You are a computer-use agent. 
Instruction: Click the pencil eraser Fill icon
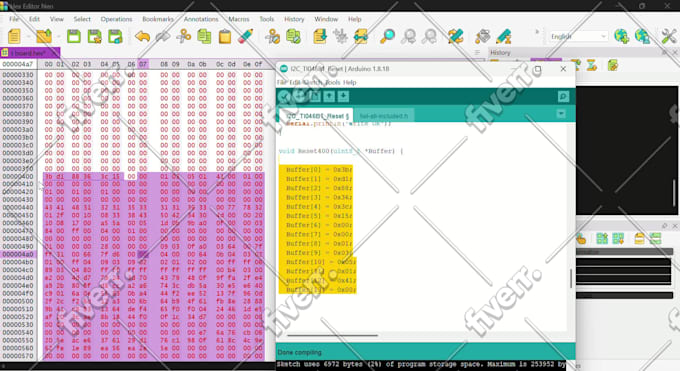tap(245, 36)
